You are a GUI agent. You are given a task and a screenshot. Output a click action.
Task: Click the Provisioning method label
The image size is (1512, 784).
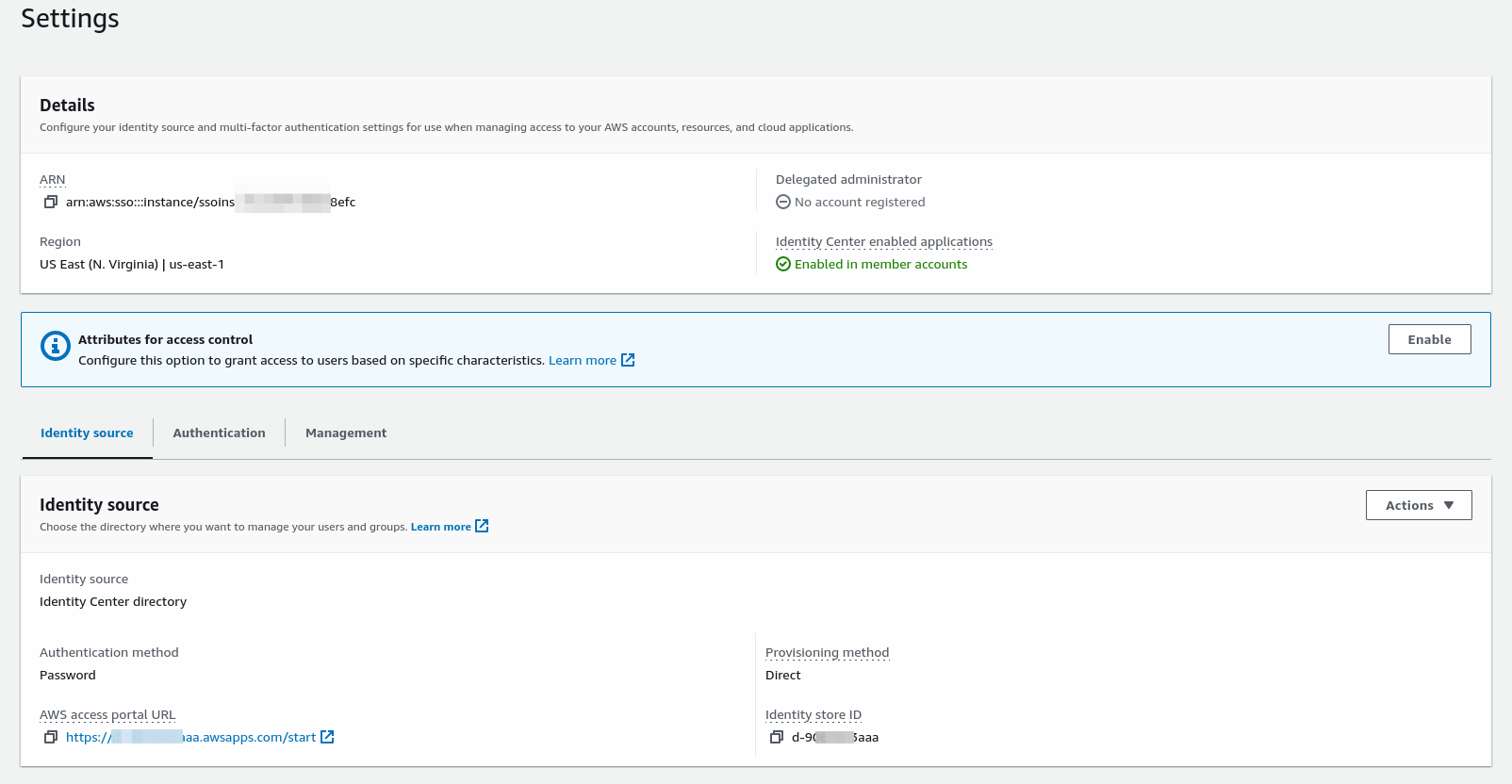click(827, 653)
